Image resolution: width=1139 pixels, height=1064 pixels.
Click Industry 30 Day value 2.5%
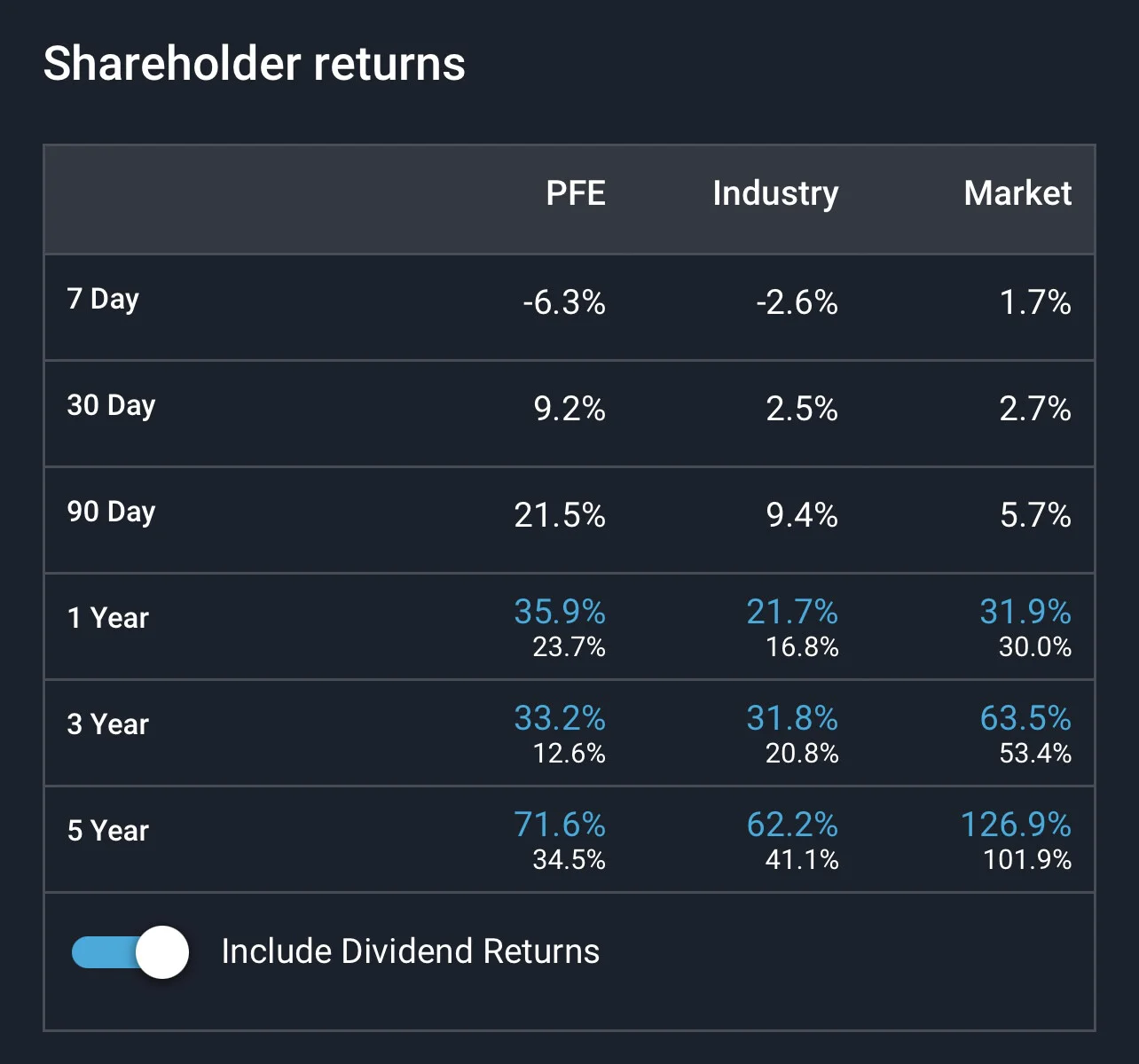(x=803, y=409)
